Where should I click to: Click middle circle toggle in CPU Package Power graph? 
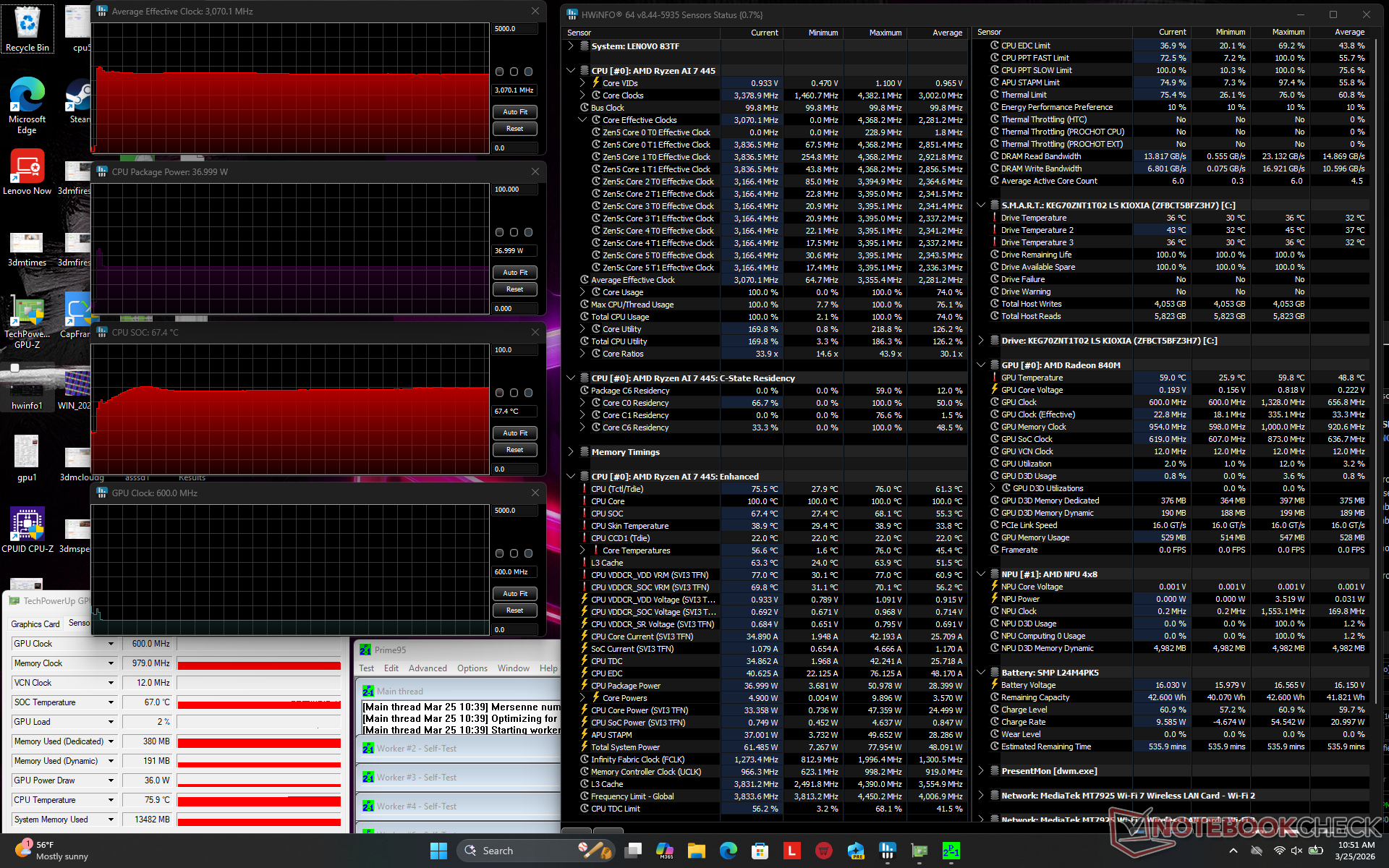[514, 232]
